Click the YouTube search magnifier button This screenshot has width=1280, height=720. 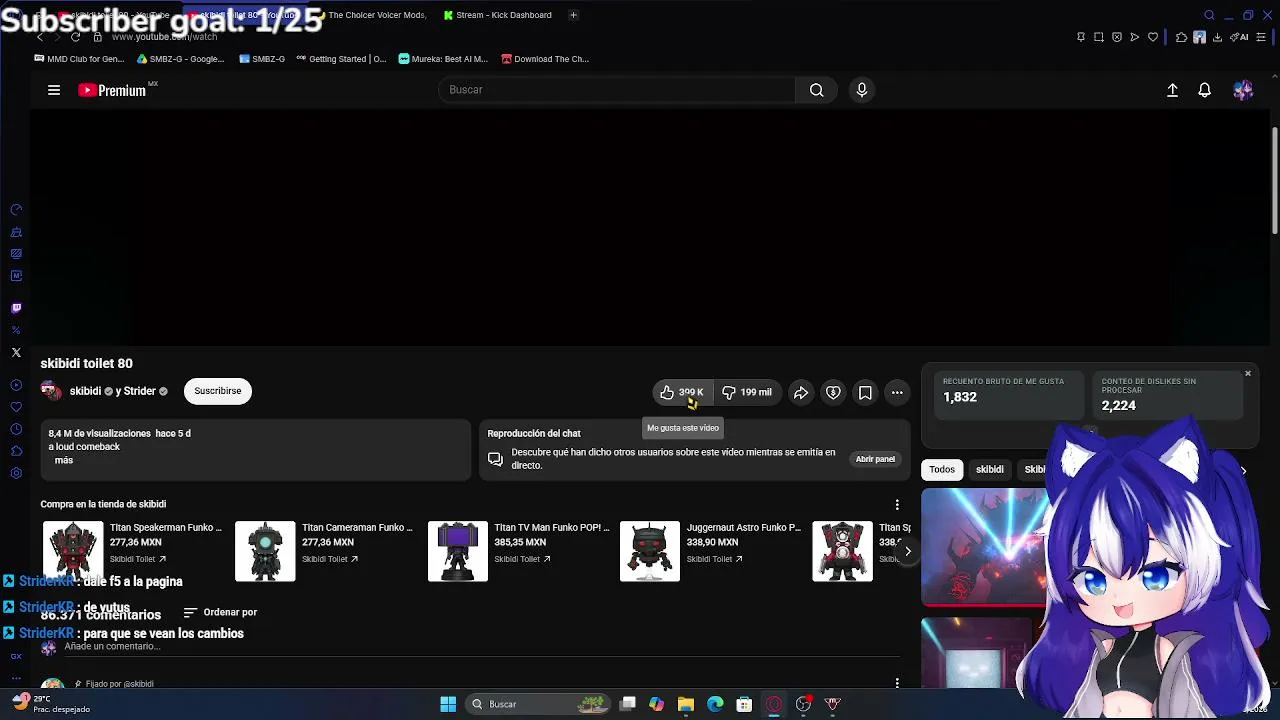[817, 90]
